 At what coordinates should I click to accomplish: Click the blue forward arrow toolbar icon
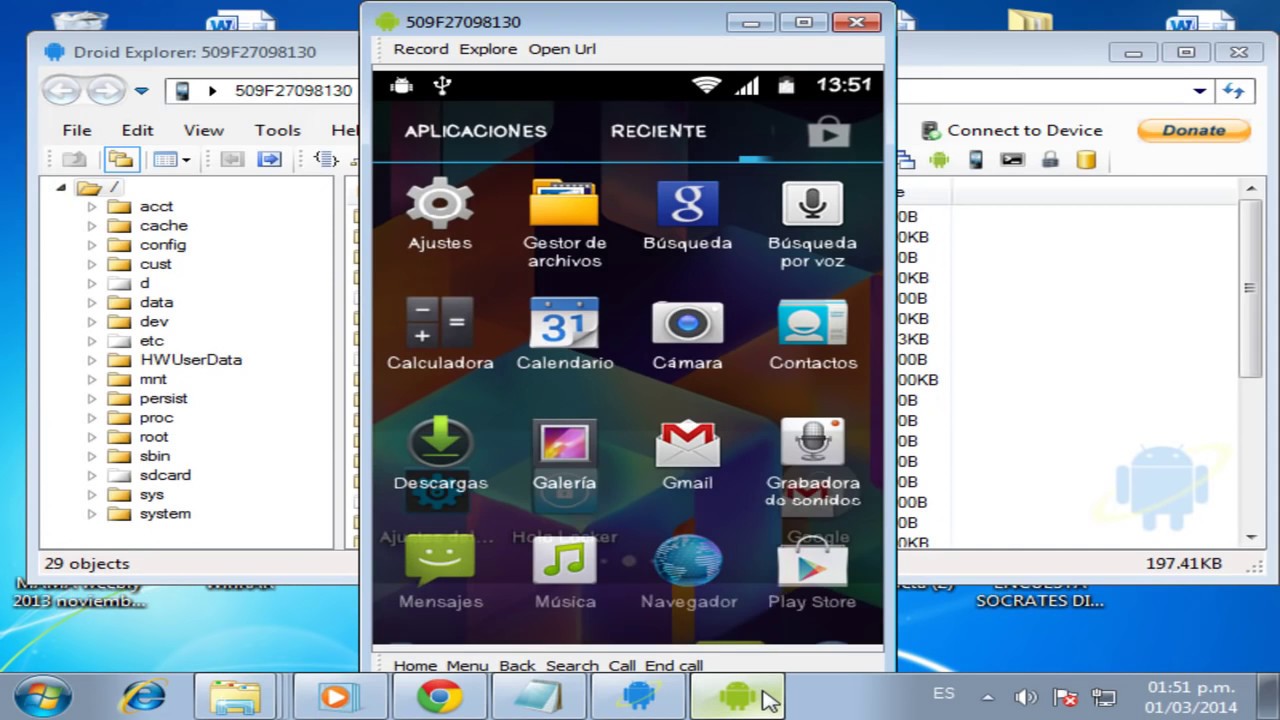point(269,159)
